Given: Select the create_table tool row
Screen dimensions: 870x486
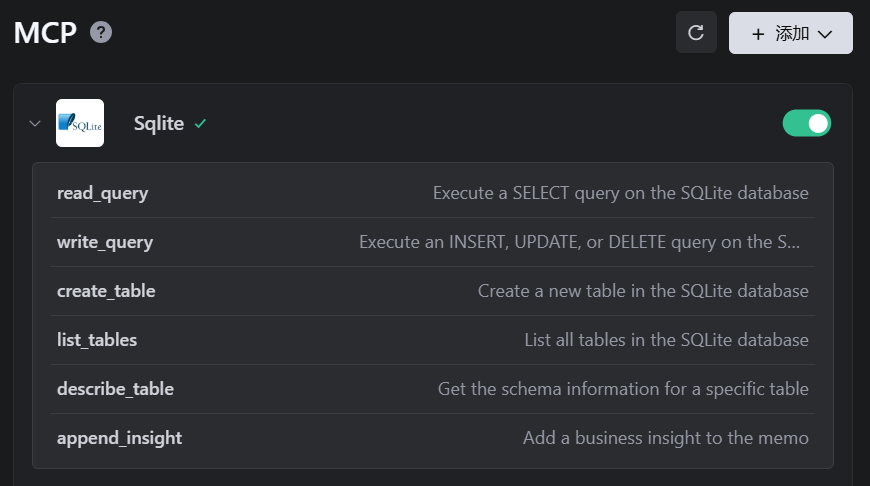Looking at the screenshot, I should pyautogui.click(x=433, y=291).
